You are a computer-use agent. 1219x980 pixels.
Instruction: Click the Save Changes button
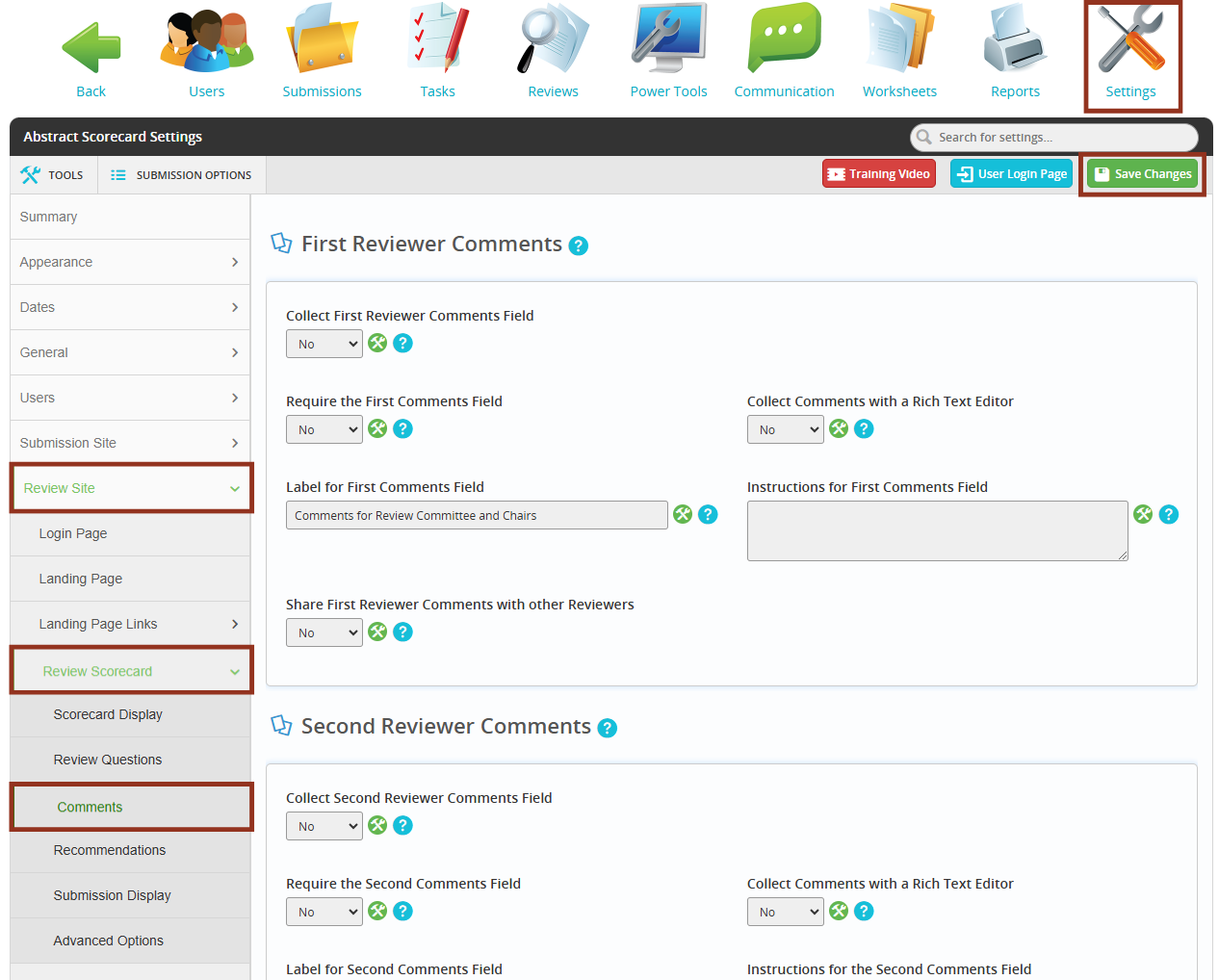(x=1143, y=174)
